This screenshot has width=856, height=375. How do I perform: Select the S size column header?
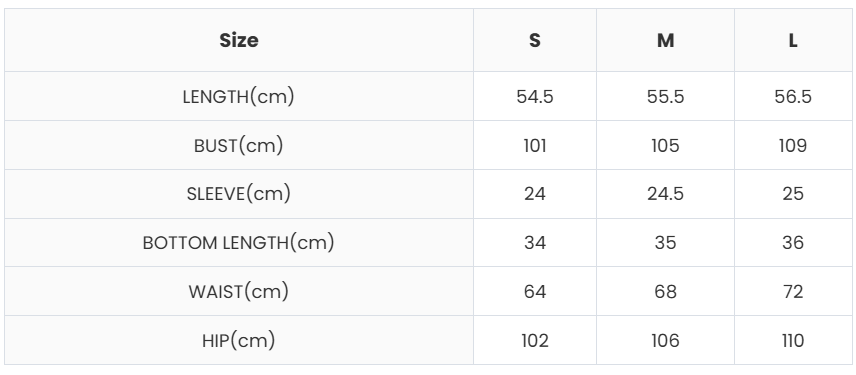click(x=535, y=40)
